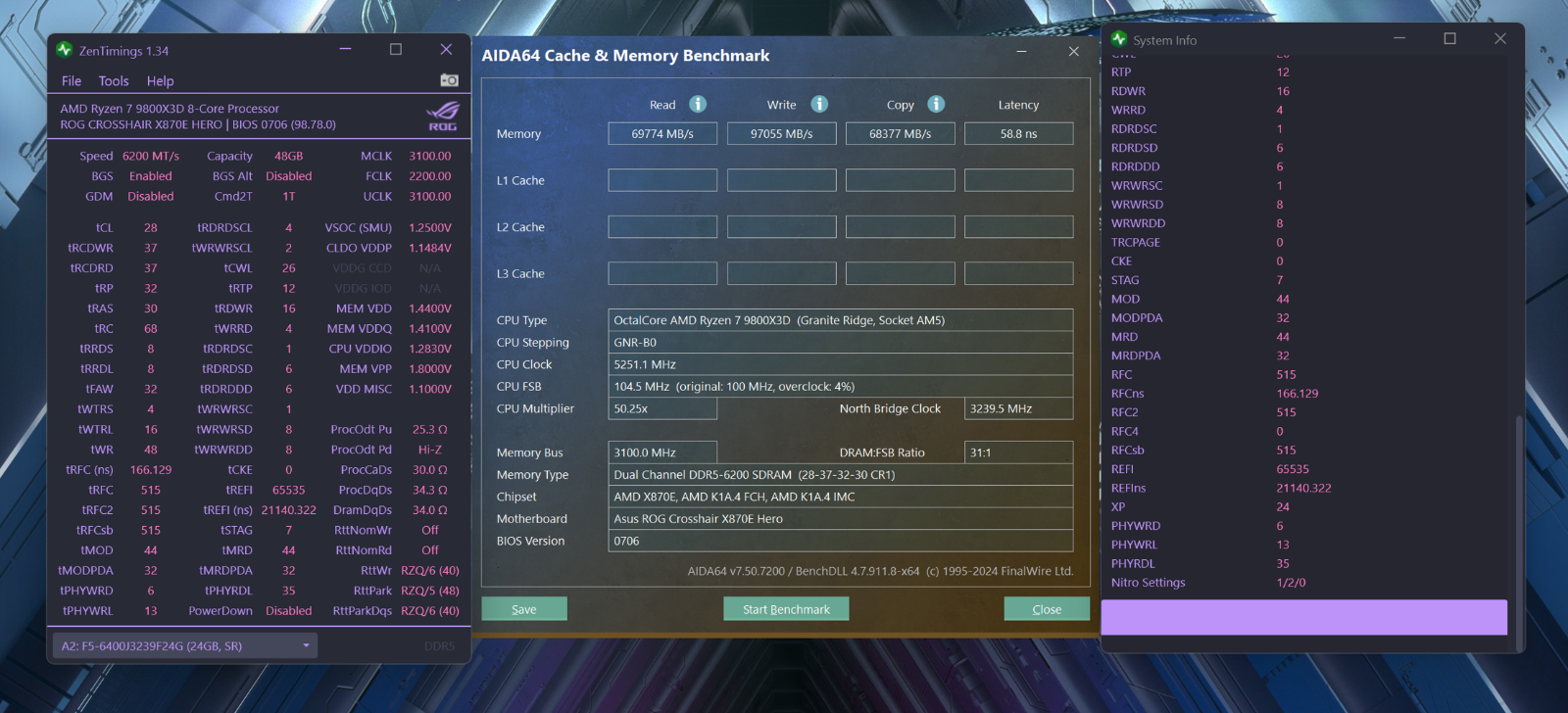Click the AIDA64 version copyright text

click(880, 571)
